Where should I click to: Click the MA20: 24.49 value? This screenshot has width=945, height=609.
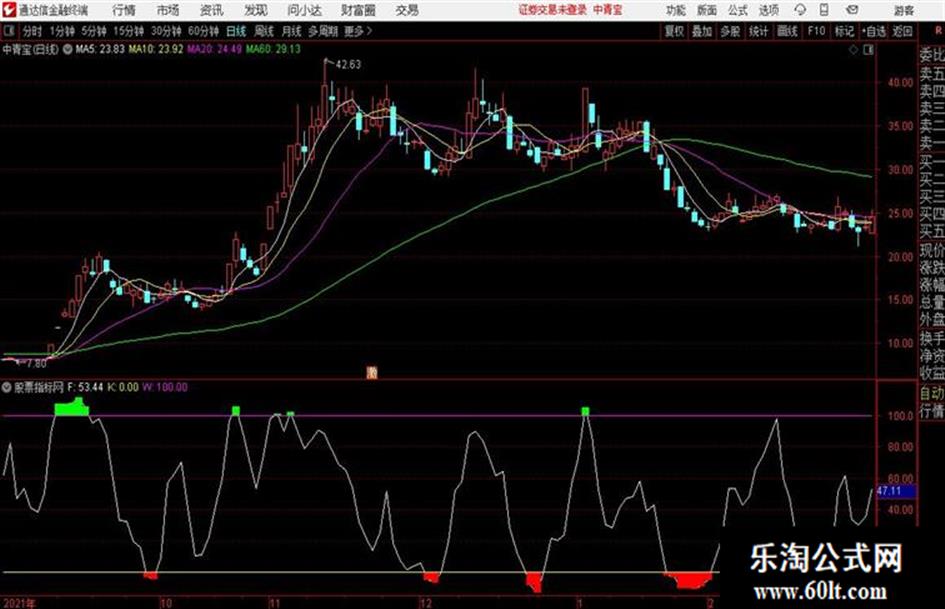click(x=215, y=49)
